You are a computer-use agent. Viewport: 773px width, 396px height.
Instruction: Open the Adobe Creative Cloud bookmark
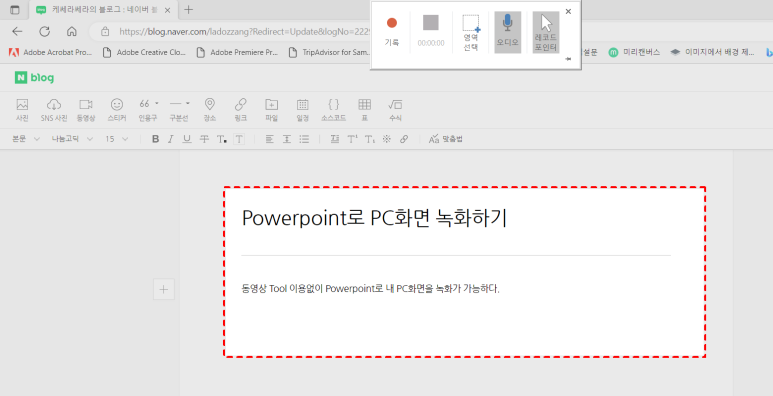144,52
